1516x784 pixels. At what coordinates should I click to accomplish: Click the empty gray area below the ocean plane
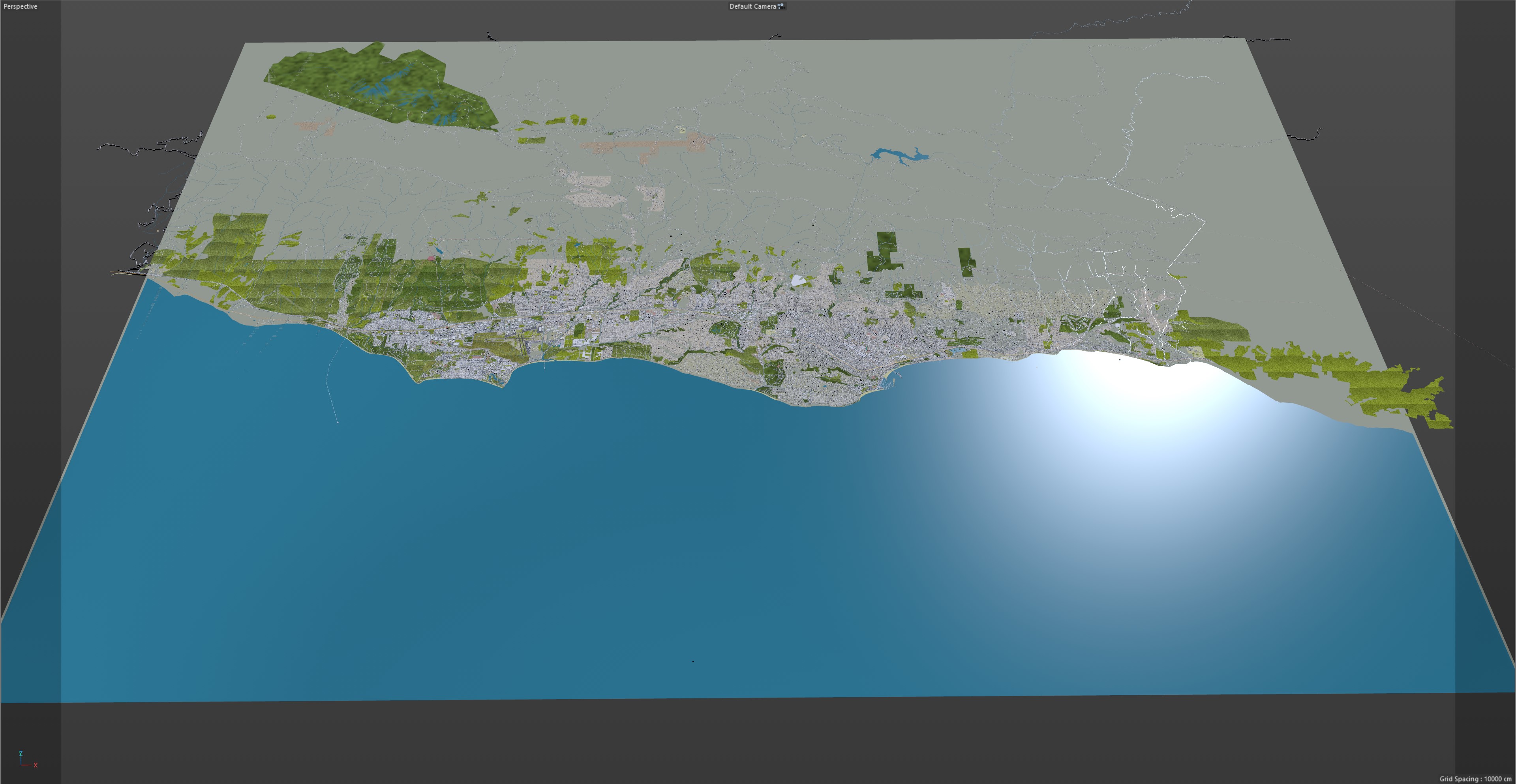(758, 741)
